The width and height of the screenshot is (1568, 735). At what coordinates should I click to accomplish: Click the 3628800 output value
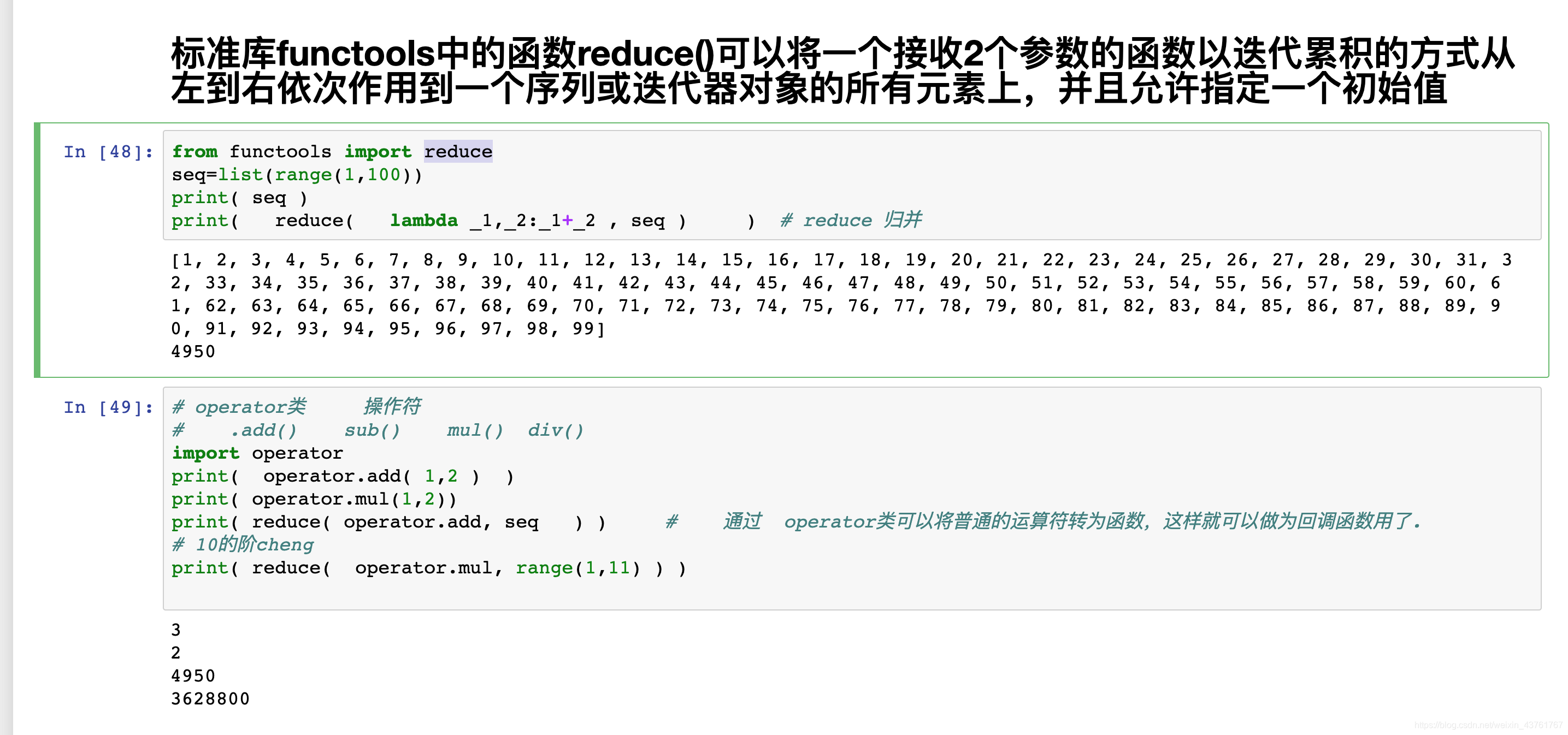click(x=210, y=698)
